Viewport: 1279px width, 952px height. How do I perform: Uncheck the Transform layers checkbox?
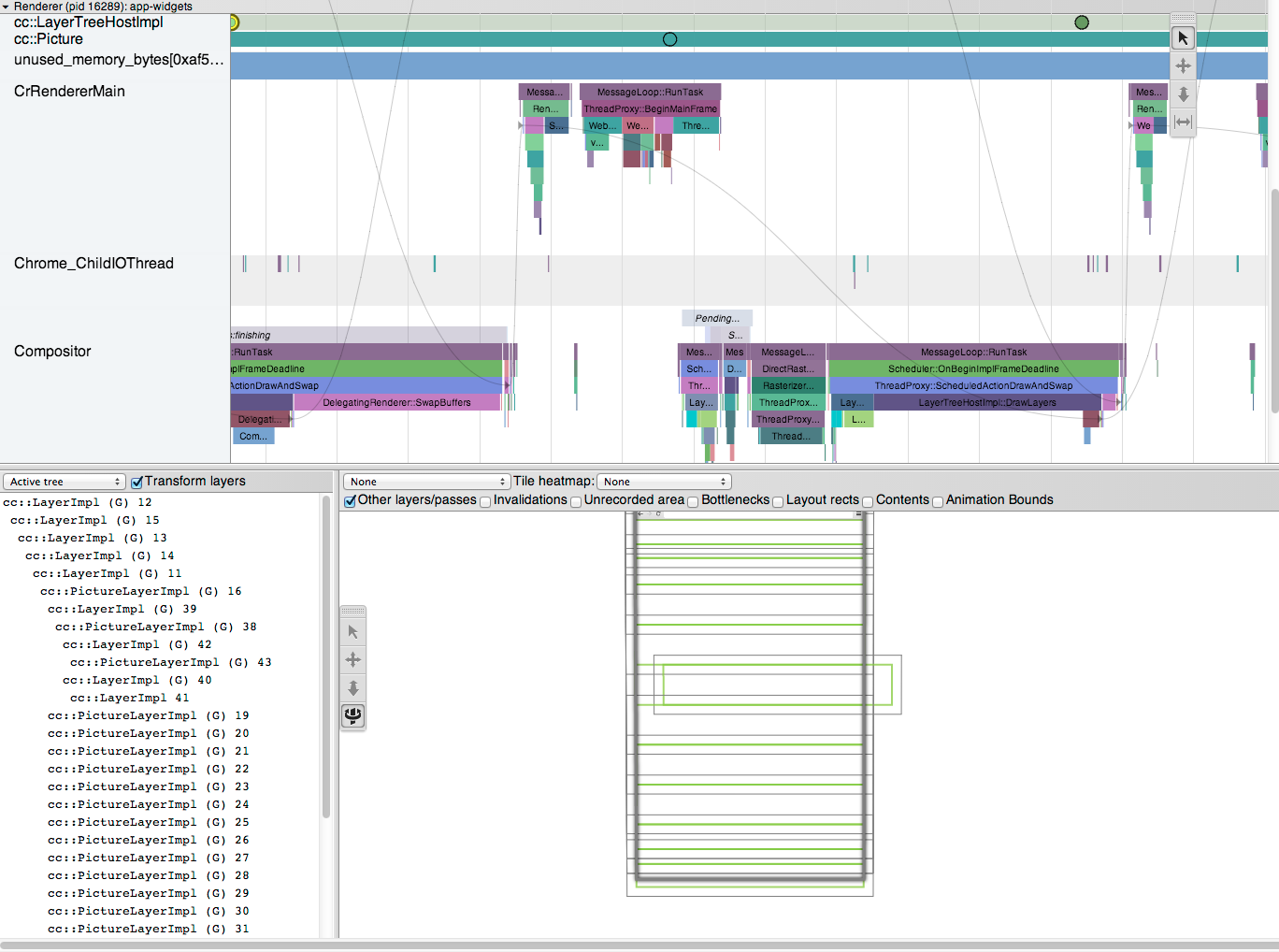coord(137,483)
